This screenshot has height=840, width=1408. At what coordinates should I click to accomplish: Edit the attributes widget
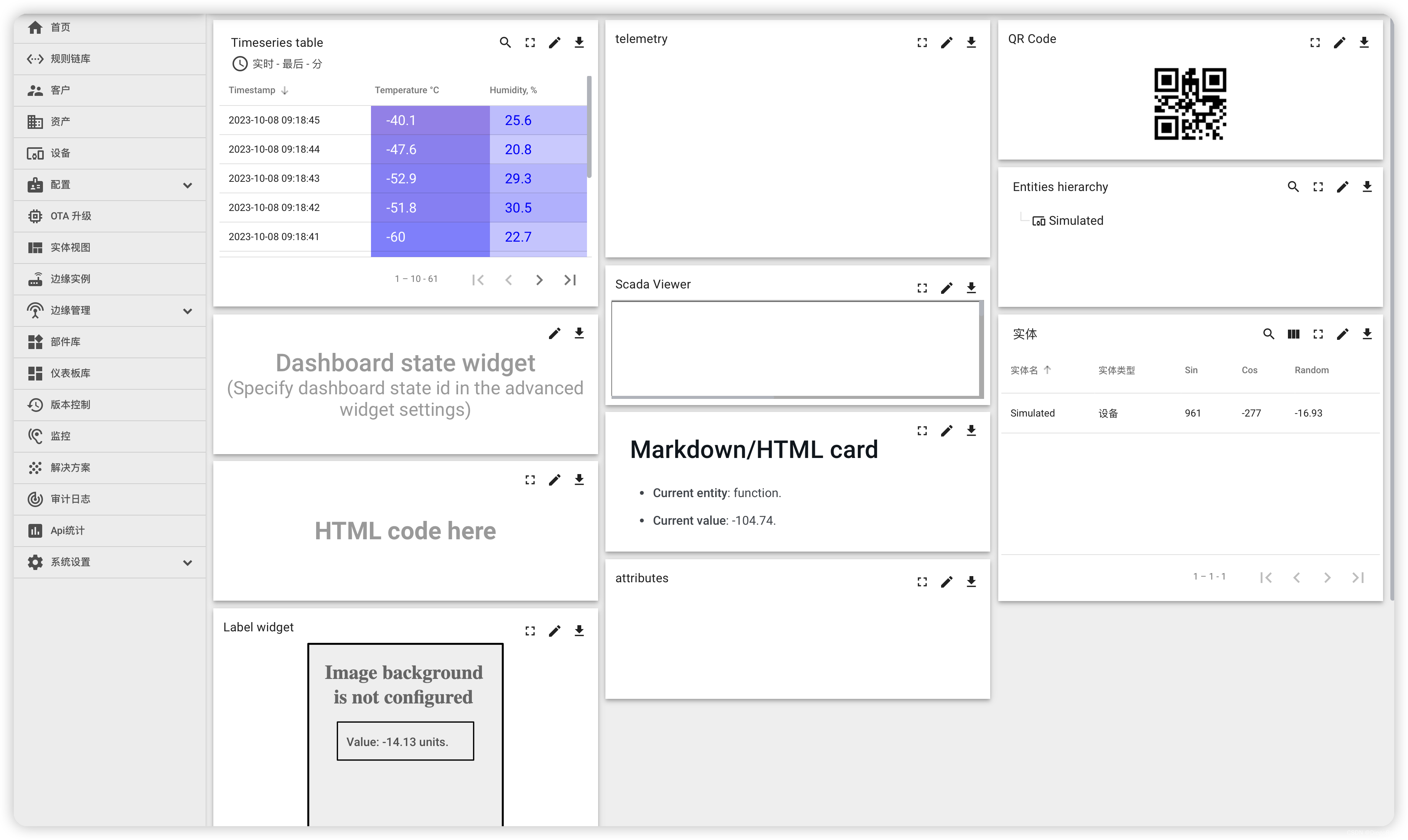pyautogui.click(x=946, y=582)
